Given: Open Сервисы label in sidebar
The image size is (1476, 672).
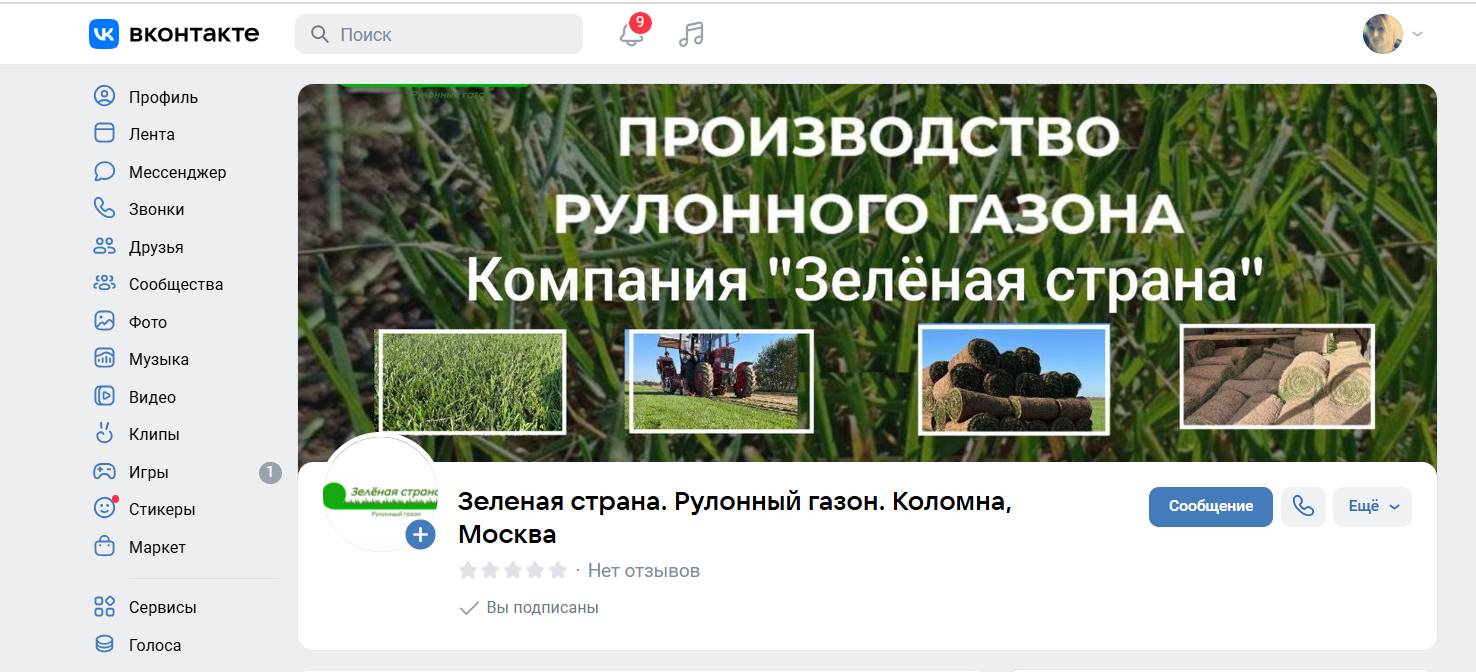Looking at the screenshot, I should coord(163,607).
